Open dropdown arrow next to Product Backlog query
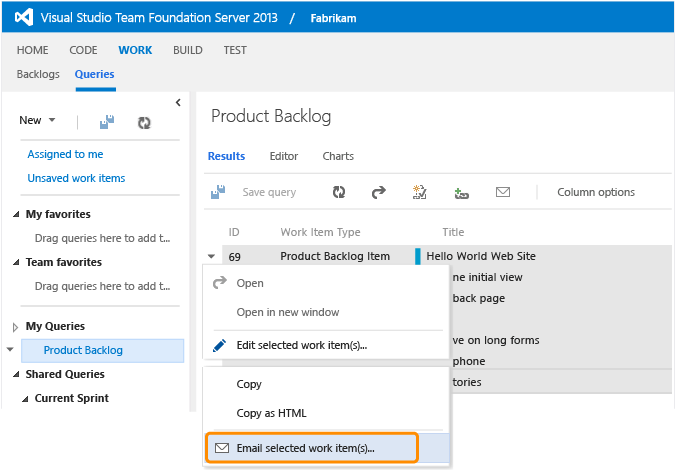 pyautogui.click(x=10, y=349)
